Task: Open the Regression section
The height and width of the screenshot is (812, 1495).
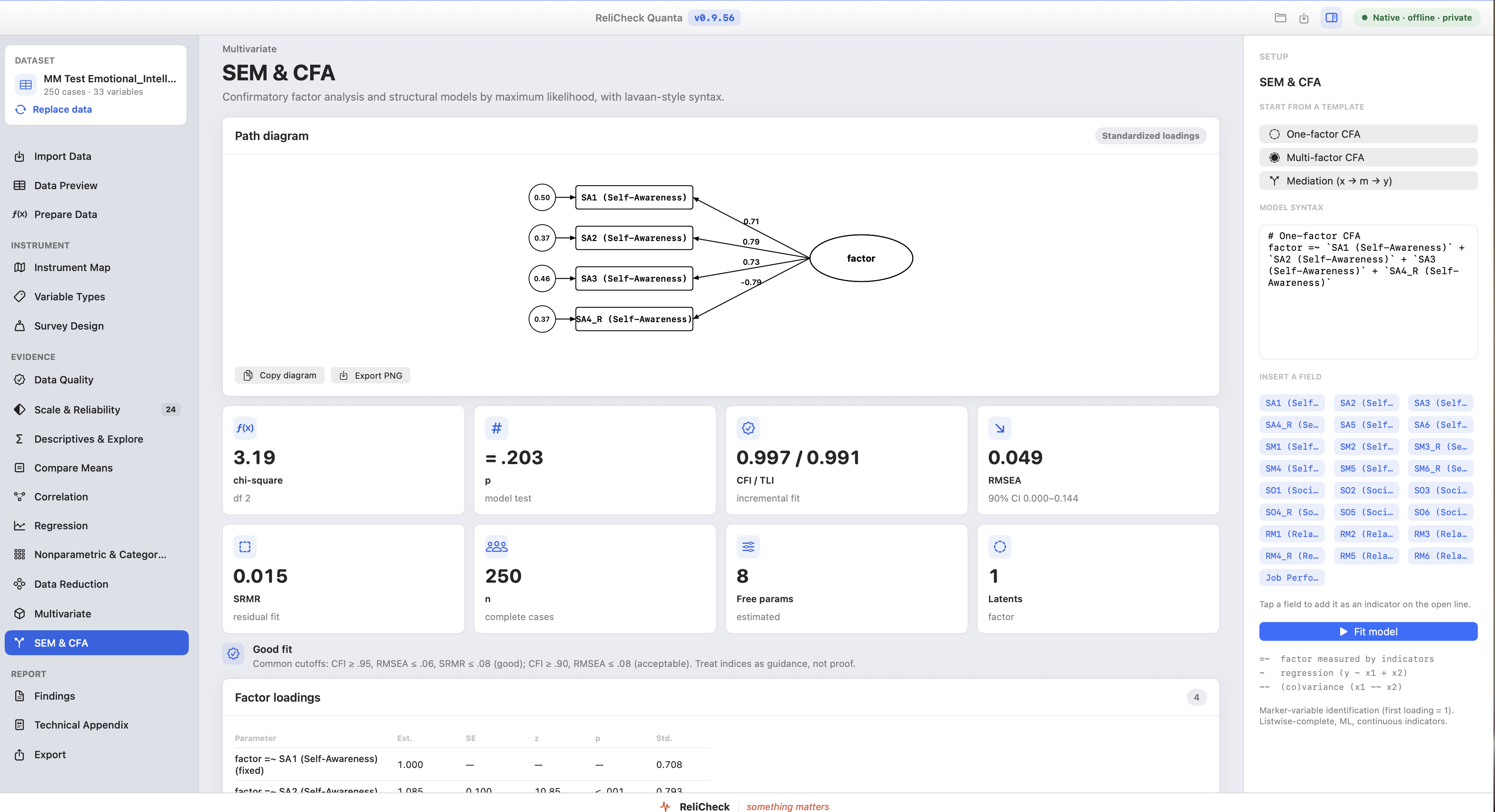Action: pyautogui.click(x=96, y=525)
